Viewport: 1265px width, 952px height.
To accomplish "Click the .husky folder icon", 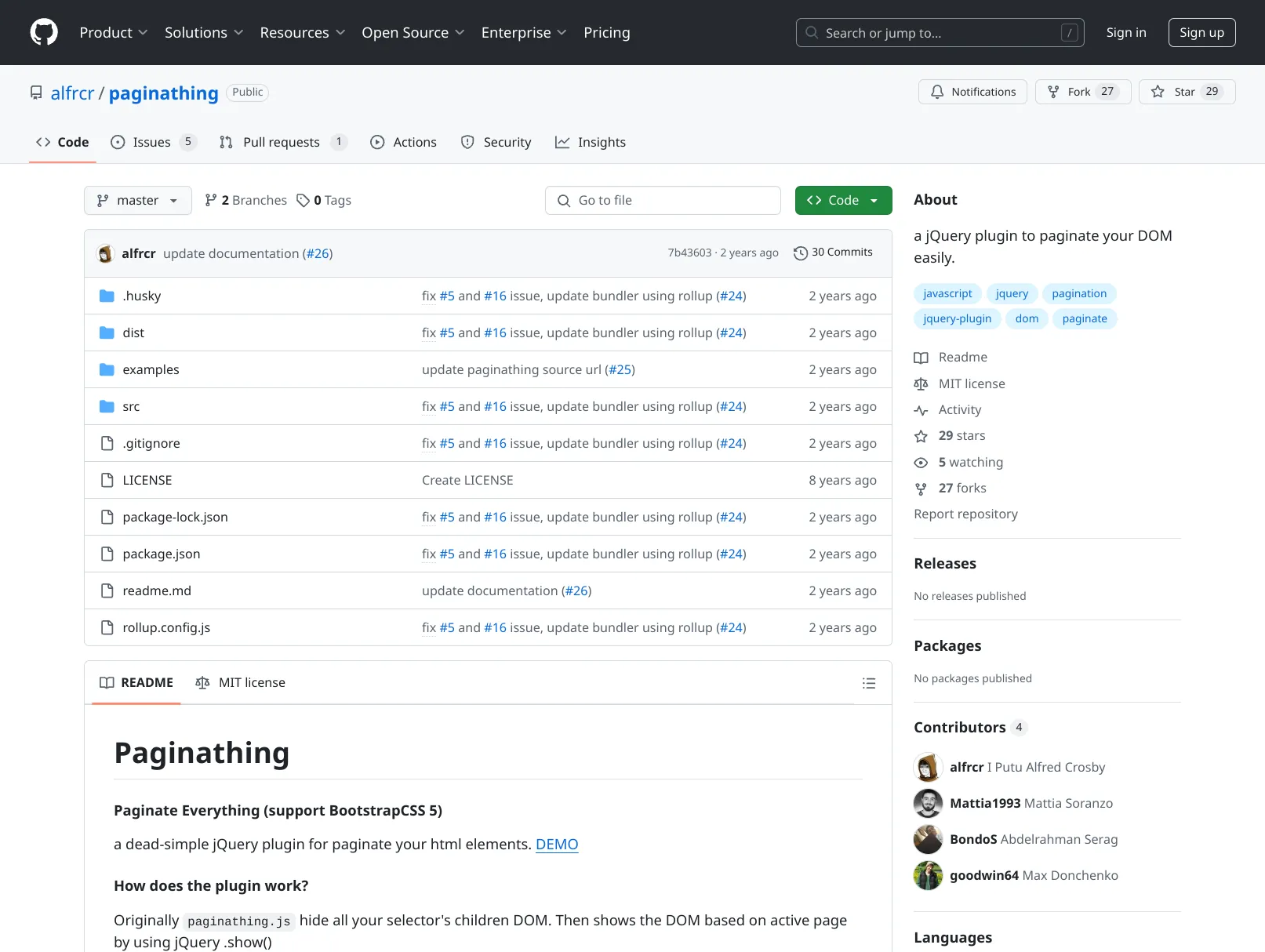I will pos(107,296).
